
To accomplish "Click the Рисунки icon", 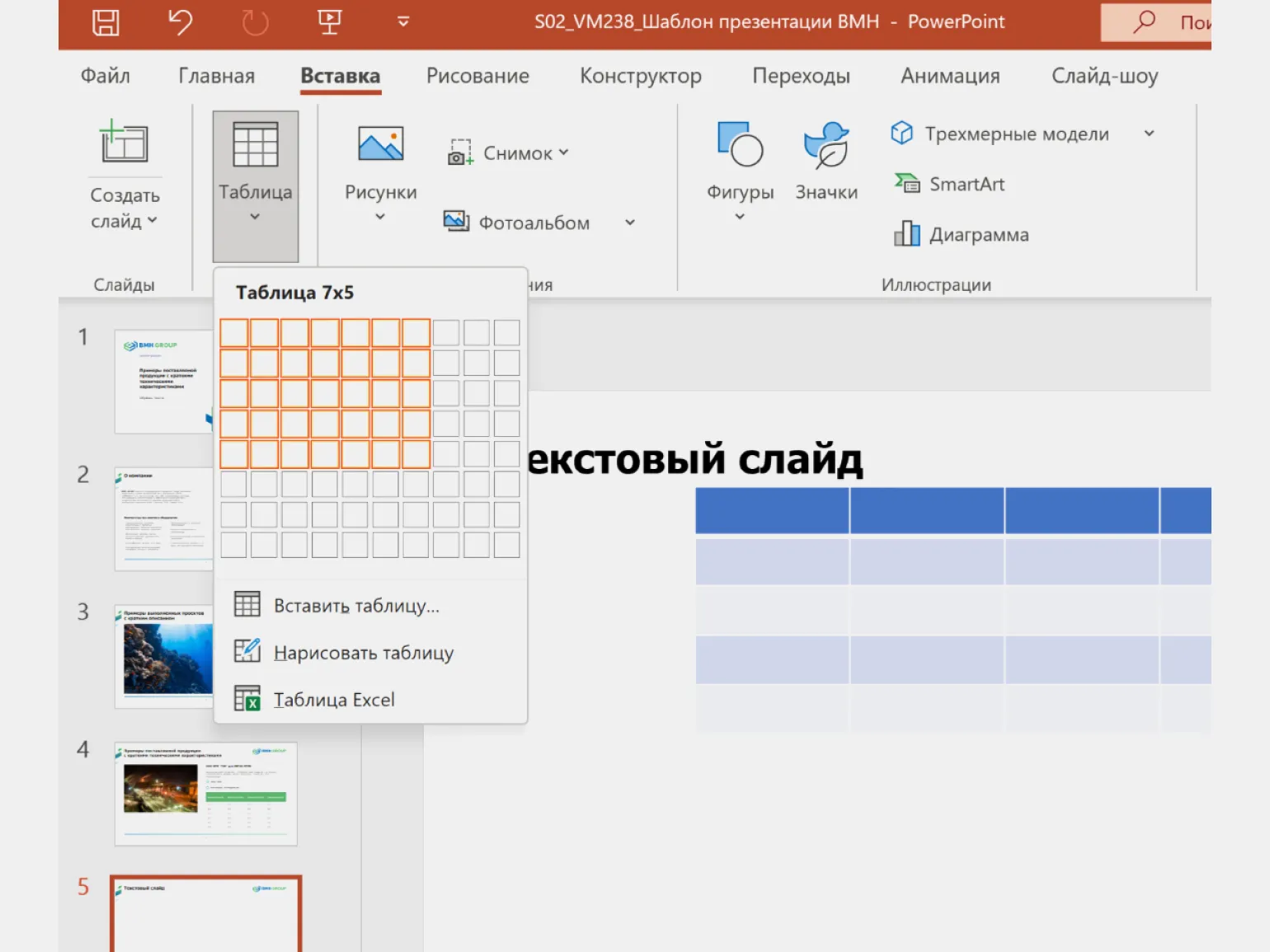I will (381, 143).
